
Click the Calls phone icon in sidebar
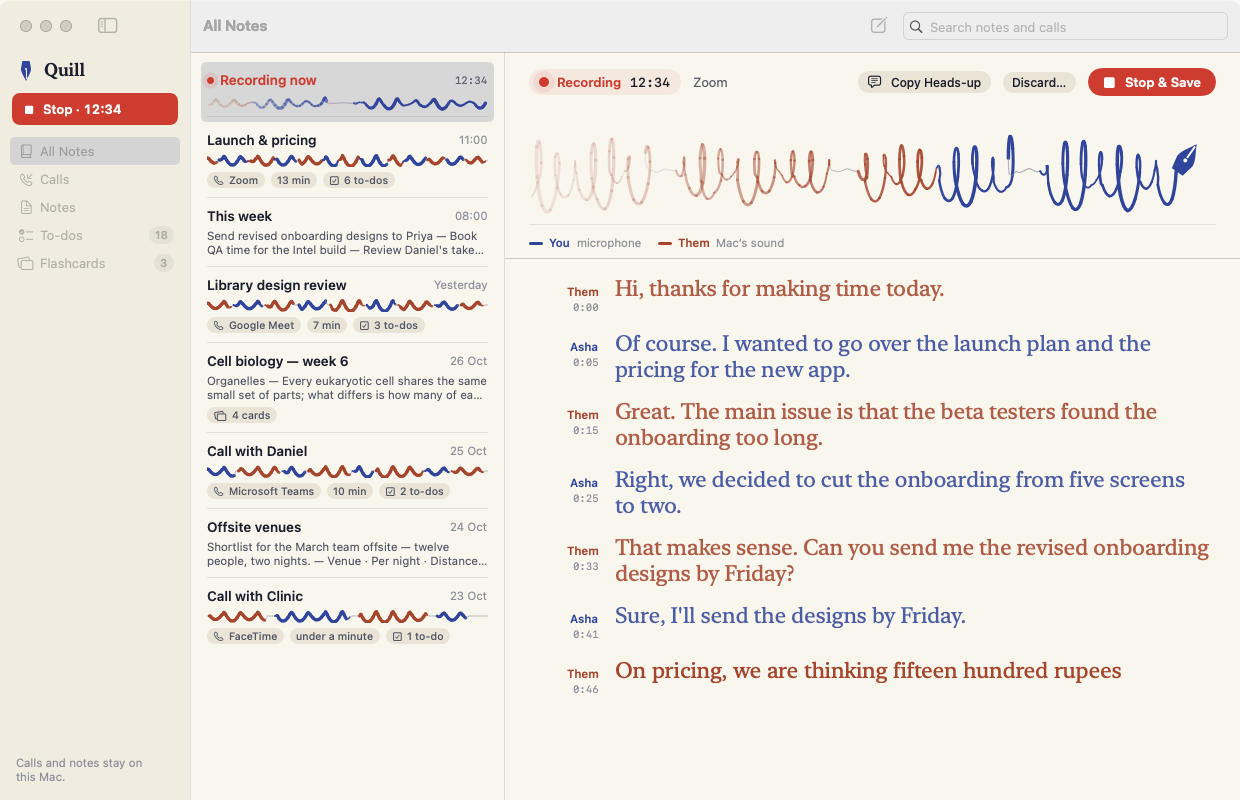point(26,179)
